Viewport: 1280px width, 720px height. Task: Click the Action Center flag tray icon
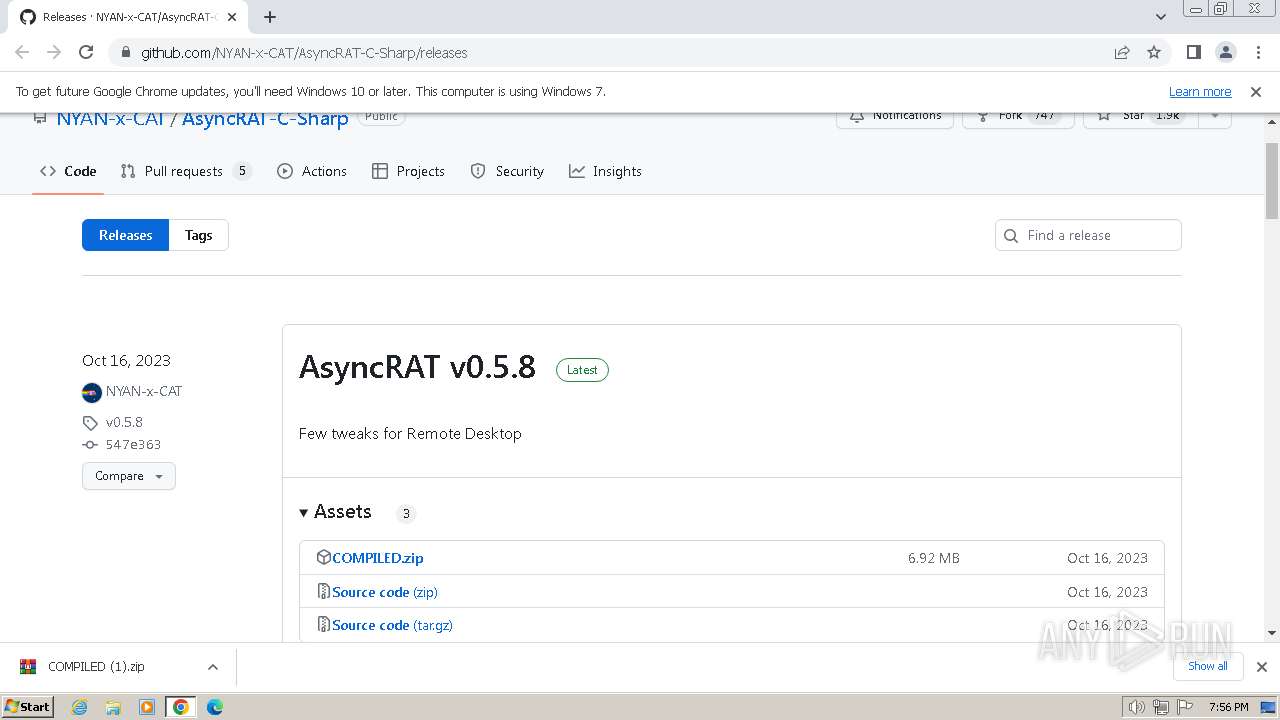1185,707
